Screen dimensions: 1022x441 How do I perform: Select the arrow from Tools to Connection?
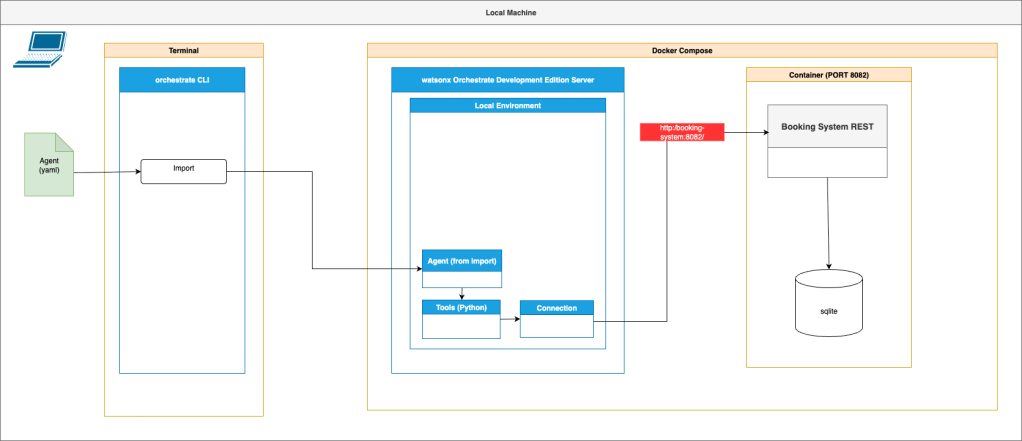click(510, 319)
